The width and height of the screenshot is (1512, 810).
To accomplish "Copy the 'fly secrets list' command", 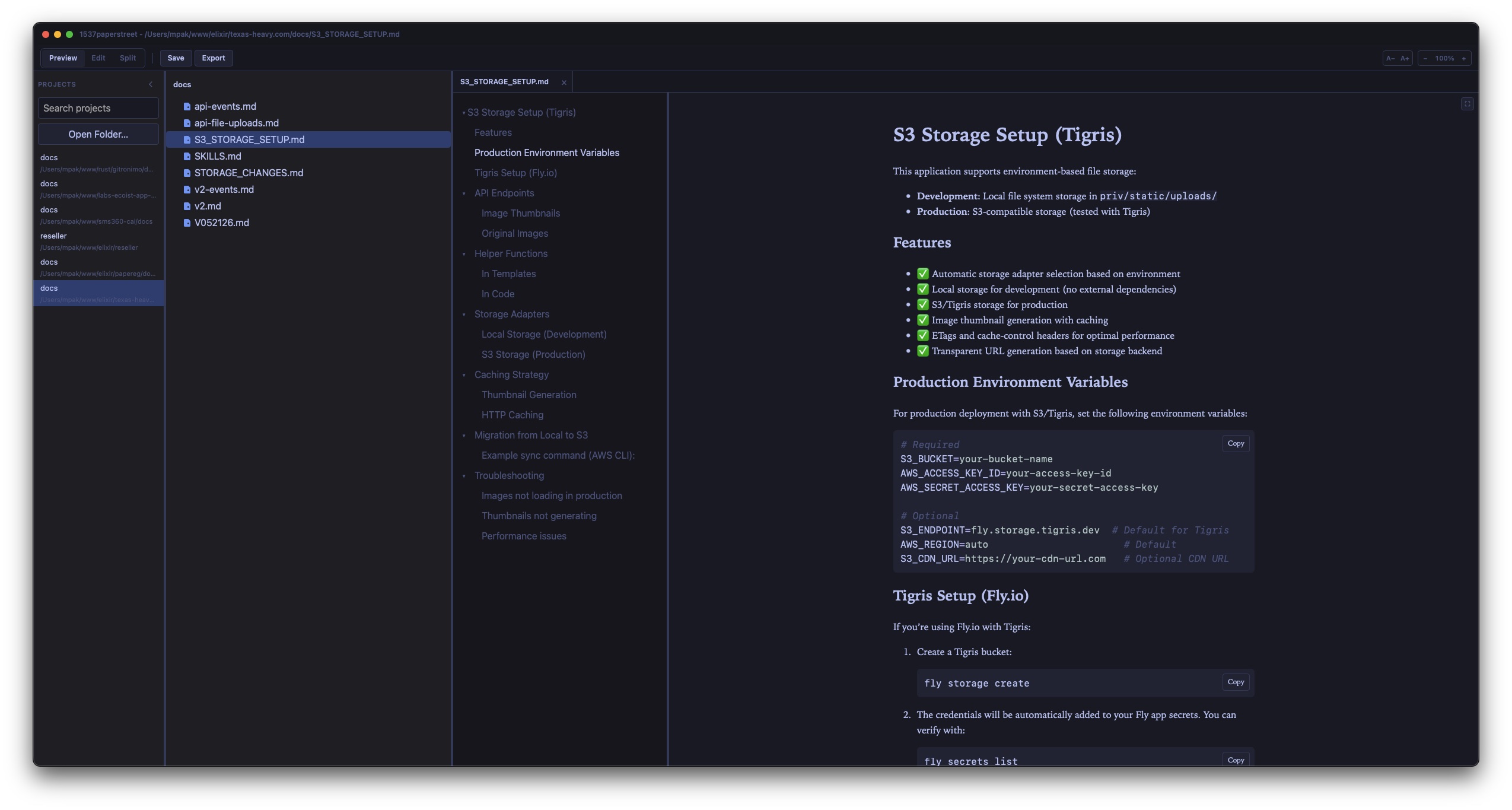I will [1236, 760].
